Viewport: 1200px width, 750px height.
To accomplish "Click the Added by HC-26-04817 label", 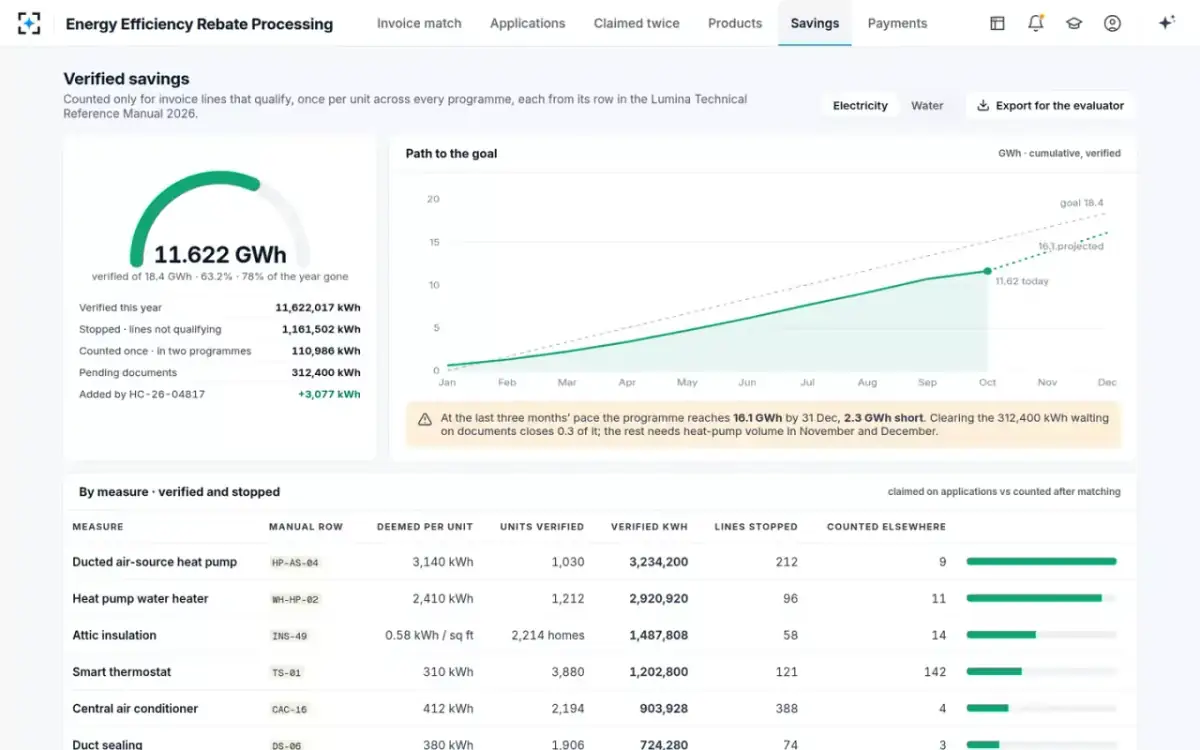I will tap(142, 394).
